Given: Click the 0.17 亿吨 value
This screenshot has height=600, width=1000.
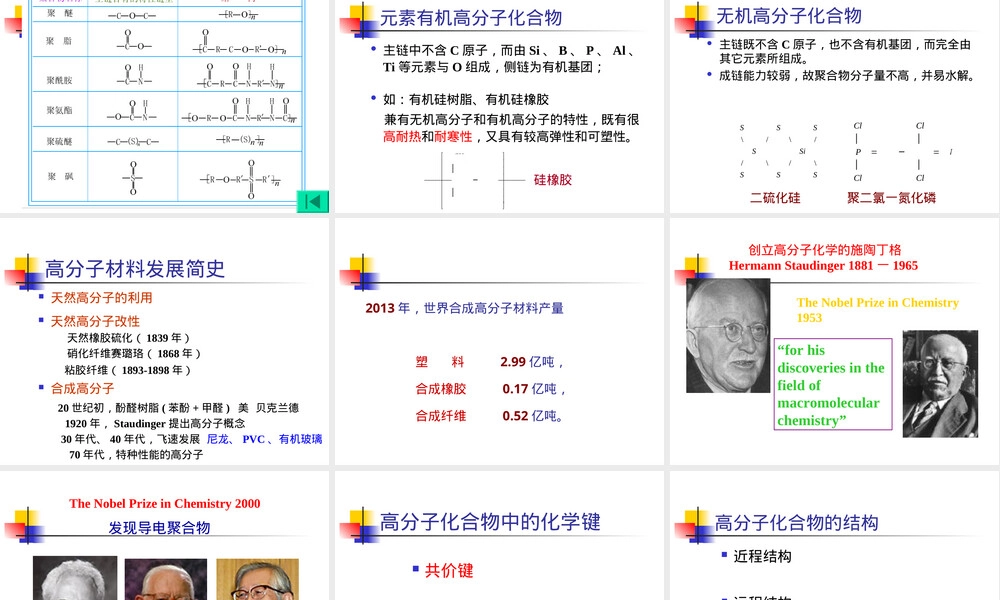Looking at the screenshot, I should tap(533, 389).
